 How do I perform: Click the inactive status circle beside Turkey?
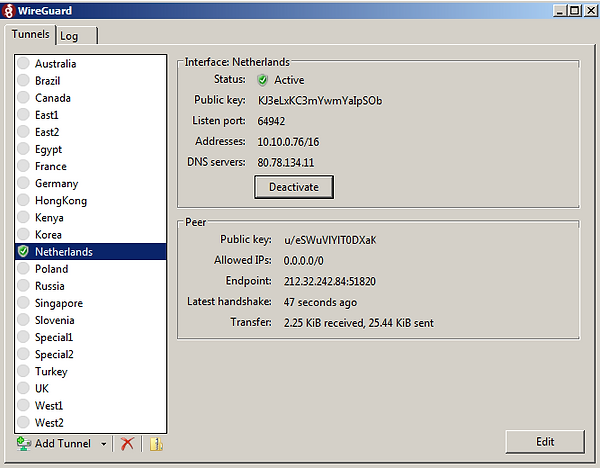tap(23, 371)
